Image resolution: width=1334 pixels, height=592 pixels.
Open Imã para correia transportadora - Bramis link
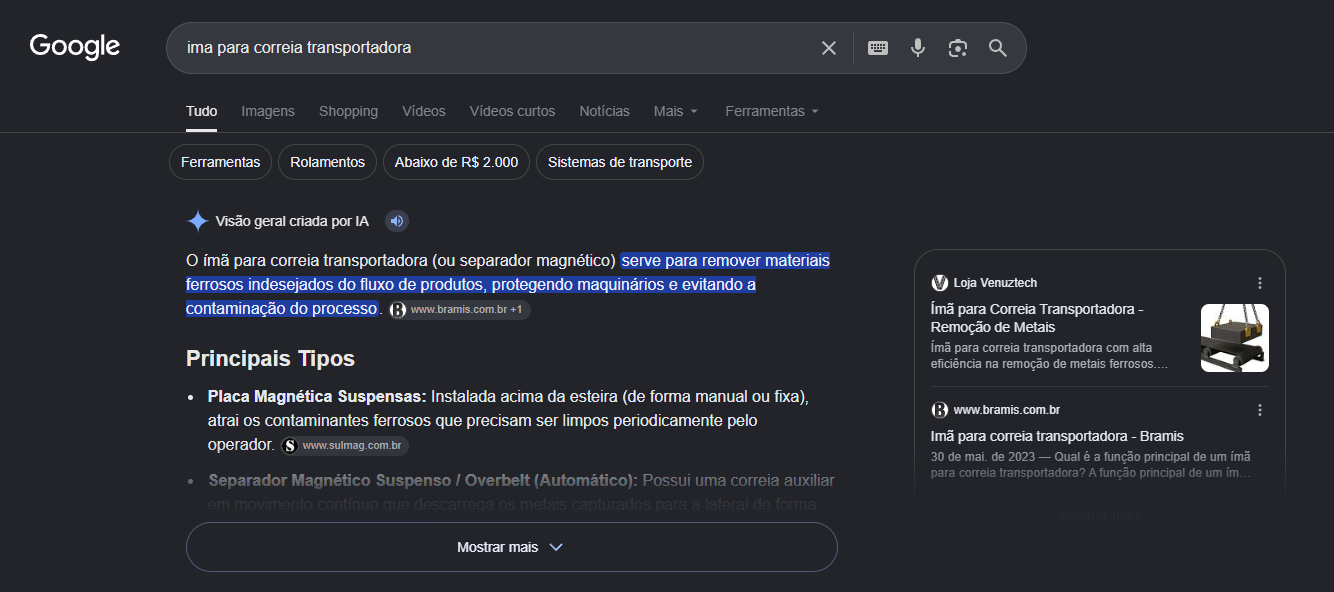click(x=1057, y=436)
